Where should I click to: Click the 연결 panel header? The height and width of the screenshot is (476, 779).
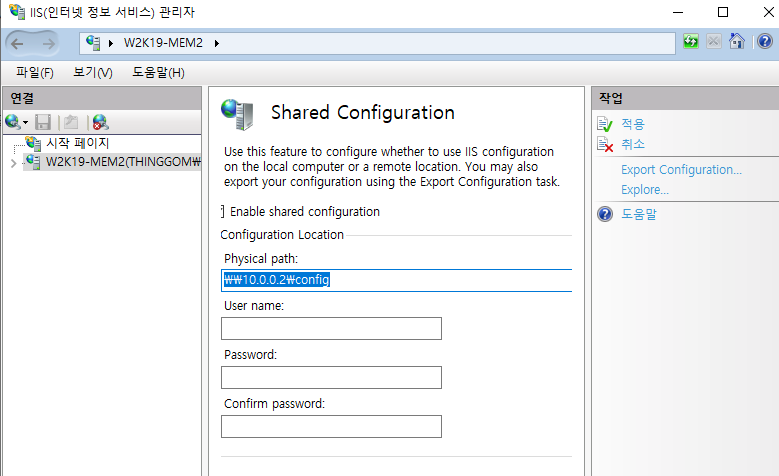102,98
